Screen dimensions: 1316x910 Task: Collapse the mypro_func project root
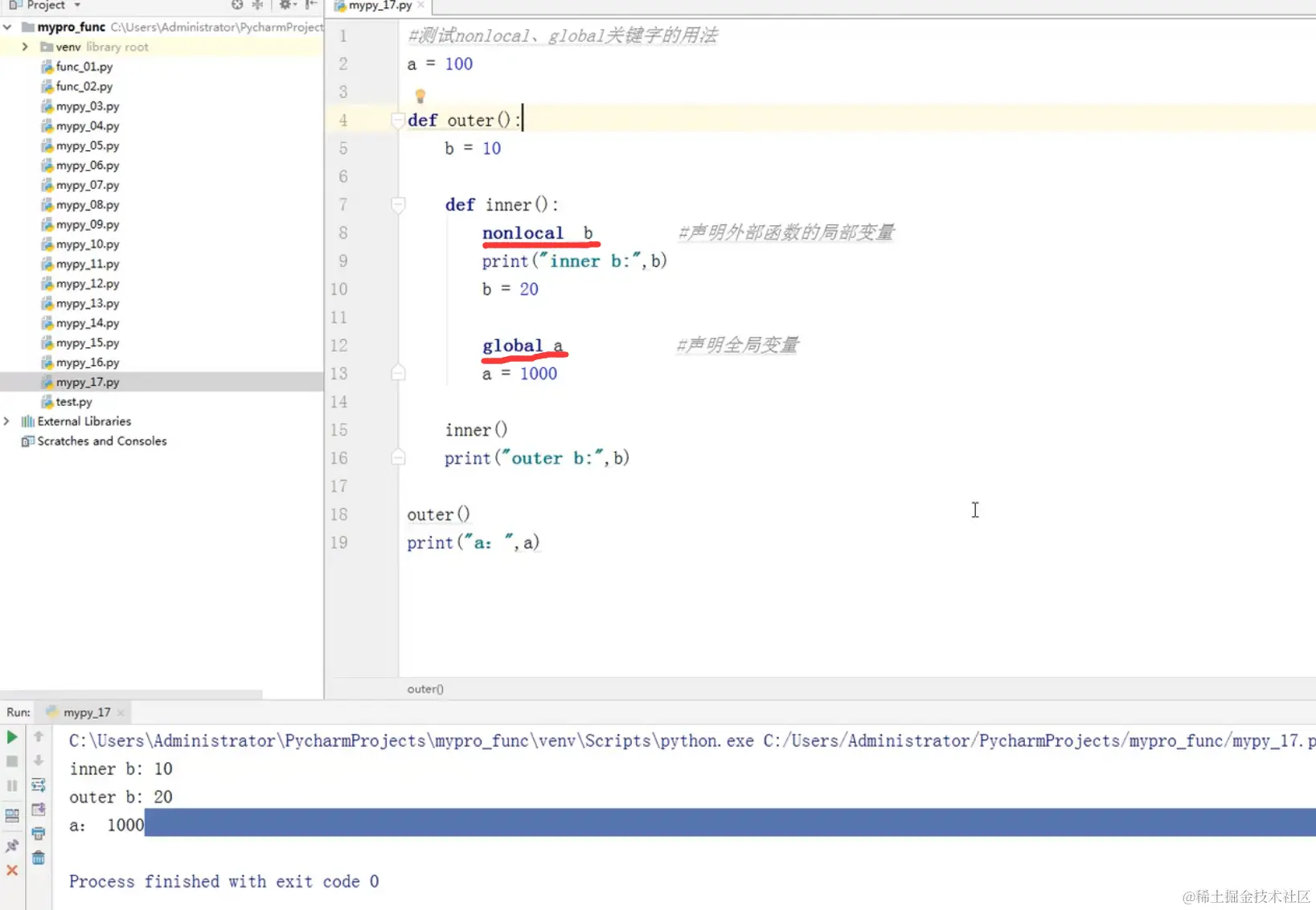point(8,27)
